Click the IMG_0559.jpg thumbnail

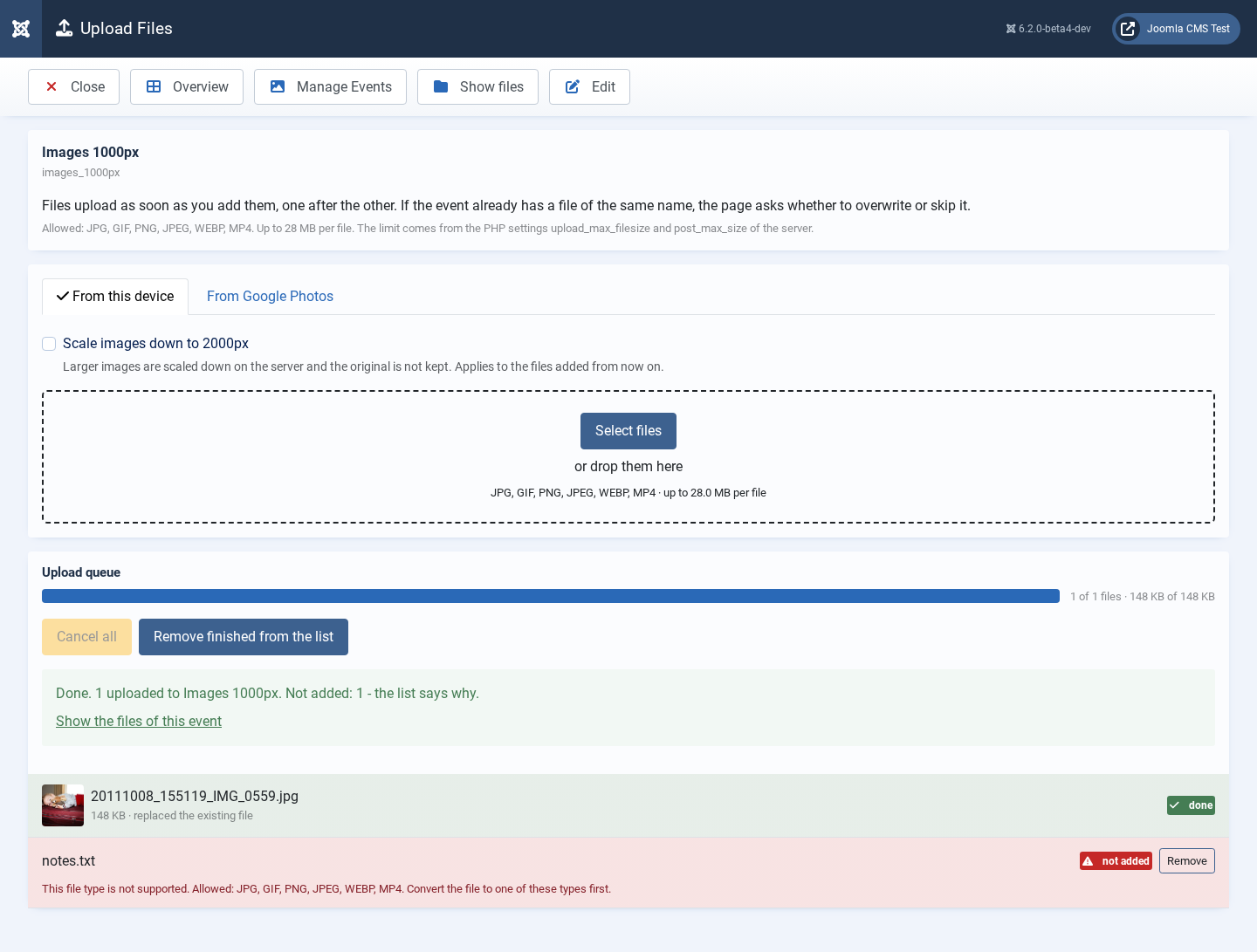[63, 805]
